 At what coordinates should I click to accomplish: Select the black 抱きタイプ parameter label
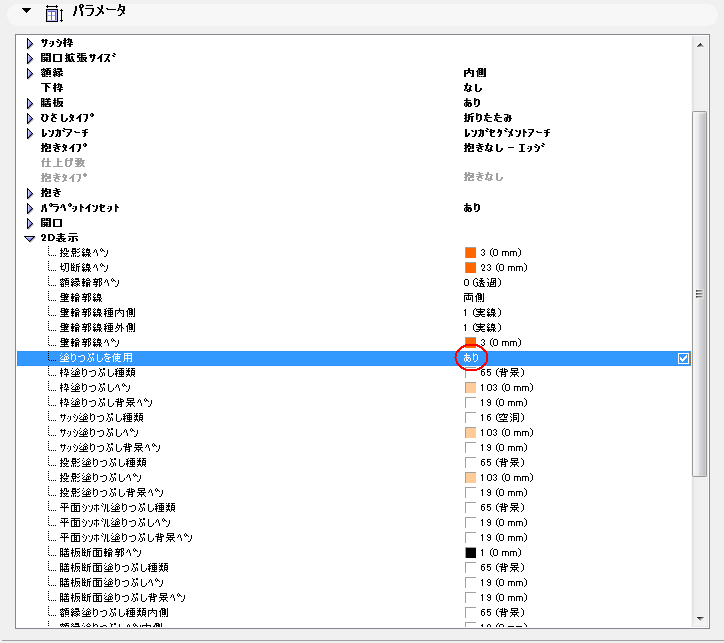(64, 148)
